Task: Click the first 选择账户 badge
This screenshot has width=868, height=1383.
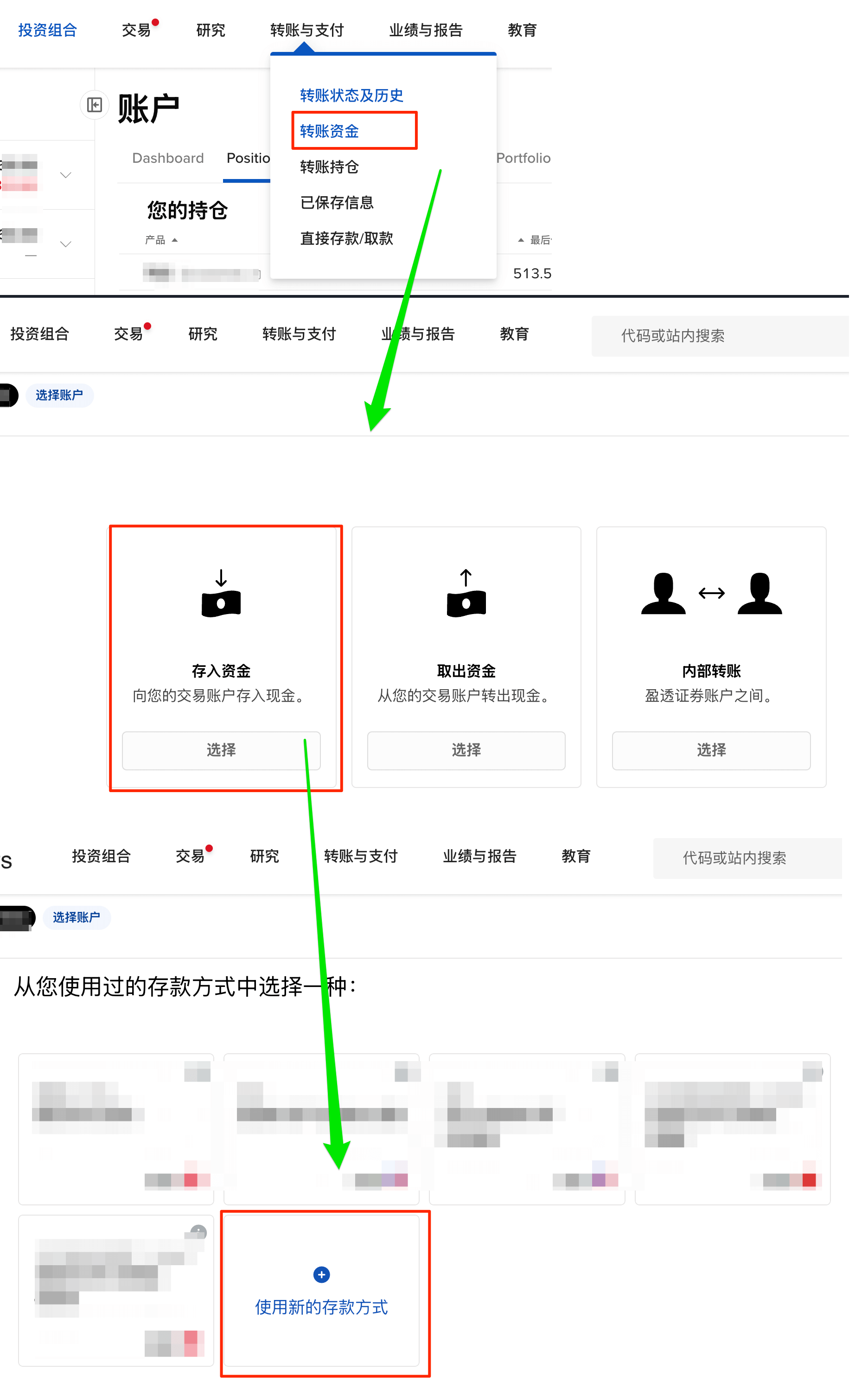Action: pos(59,395)
